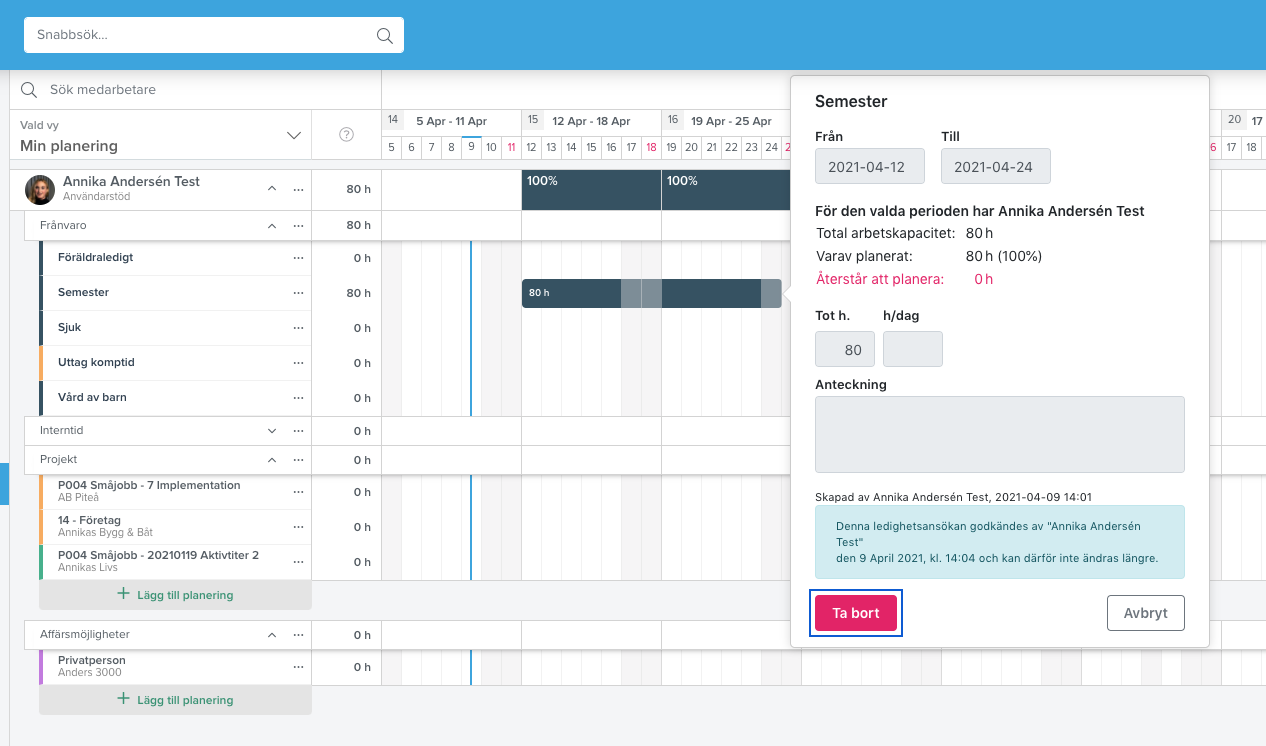Viewport: 1266px width, 746px height.
Task: Click Annika Andersén Test profile avatar
Action: click(x=40, y=190)
